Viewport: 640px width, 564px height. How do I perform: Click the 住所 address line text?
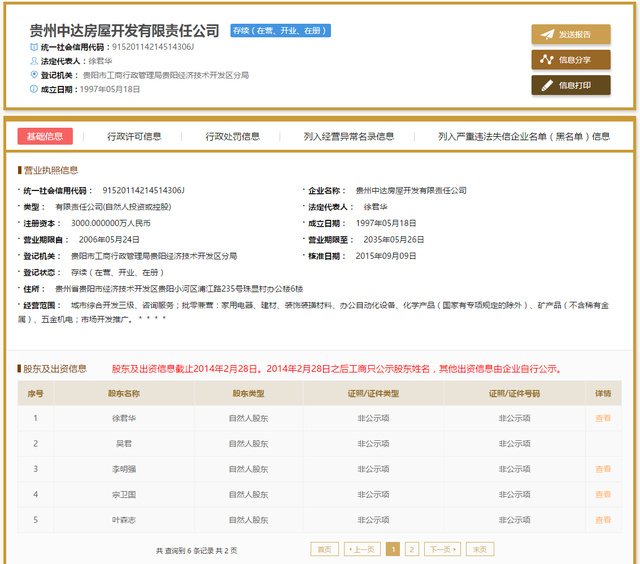point(179,289)
